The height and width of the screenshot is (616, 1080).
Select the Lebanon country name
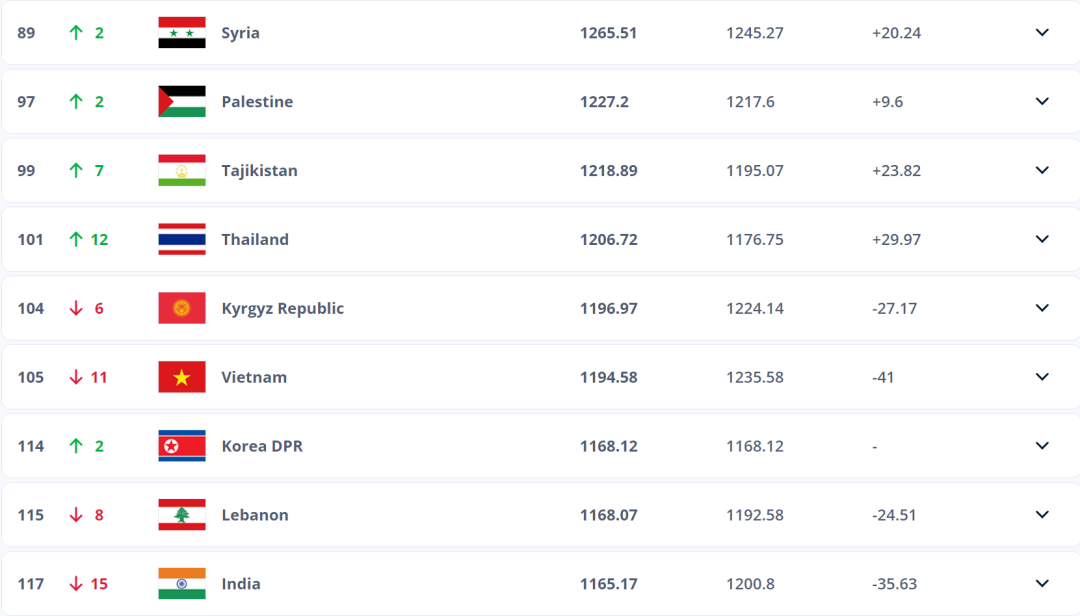coord(255,515)
